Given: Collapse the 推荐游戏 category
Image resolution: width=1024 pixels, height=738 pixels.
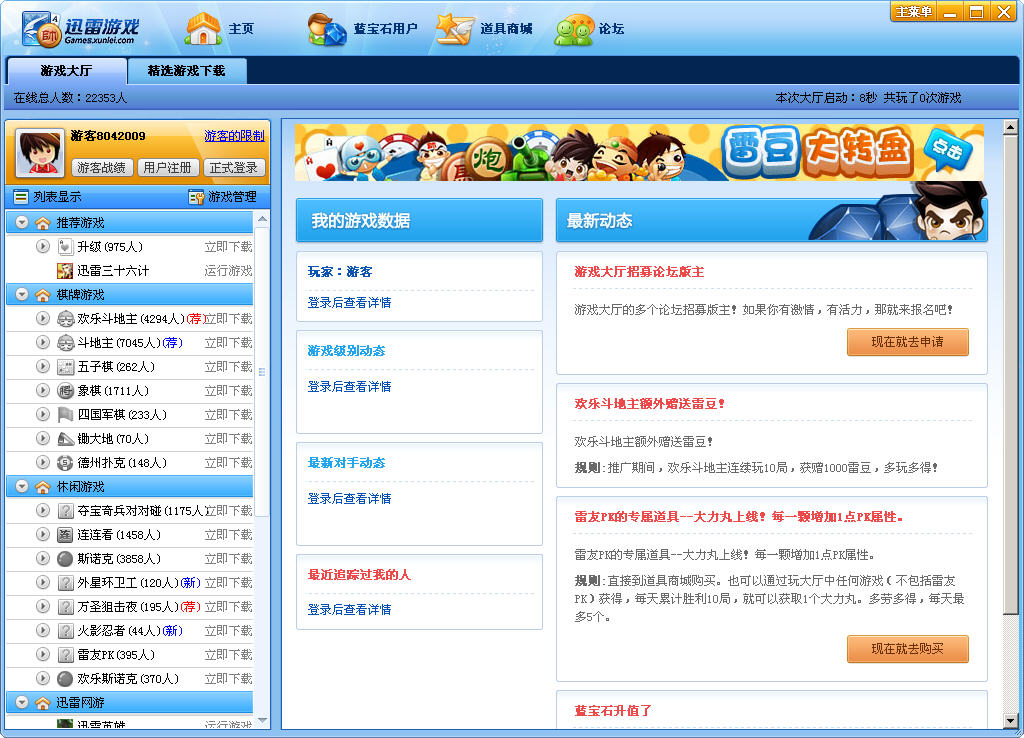Looking at the screenshot, I should tap(22, 223).
